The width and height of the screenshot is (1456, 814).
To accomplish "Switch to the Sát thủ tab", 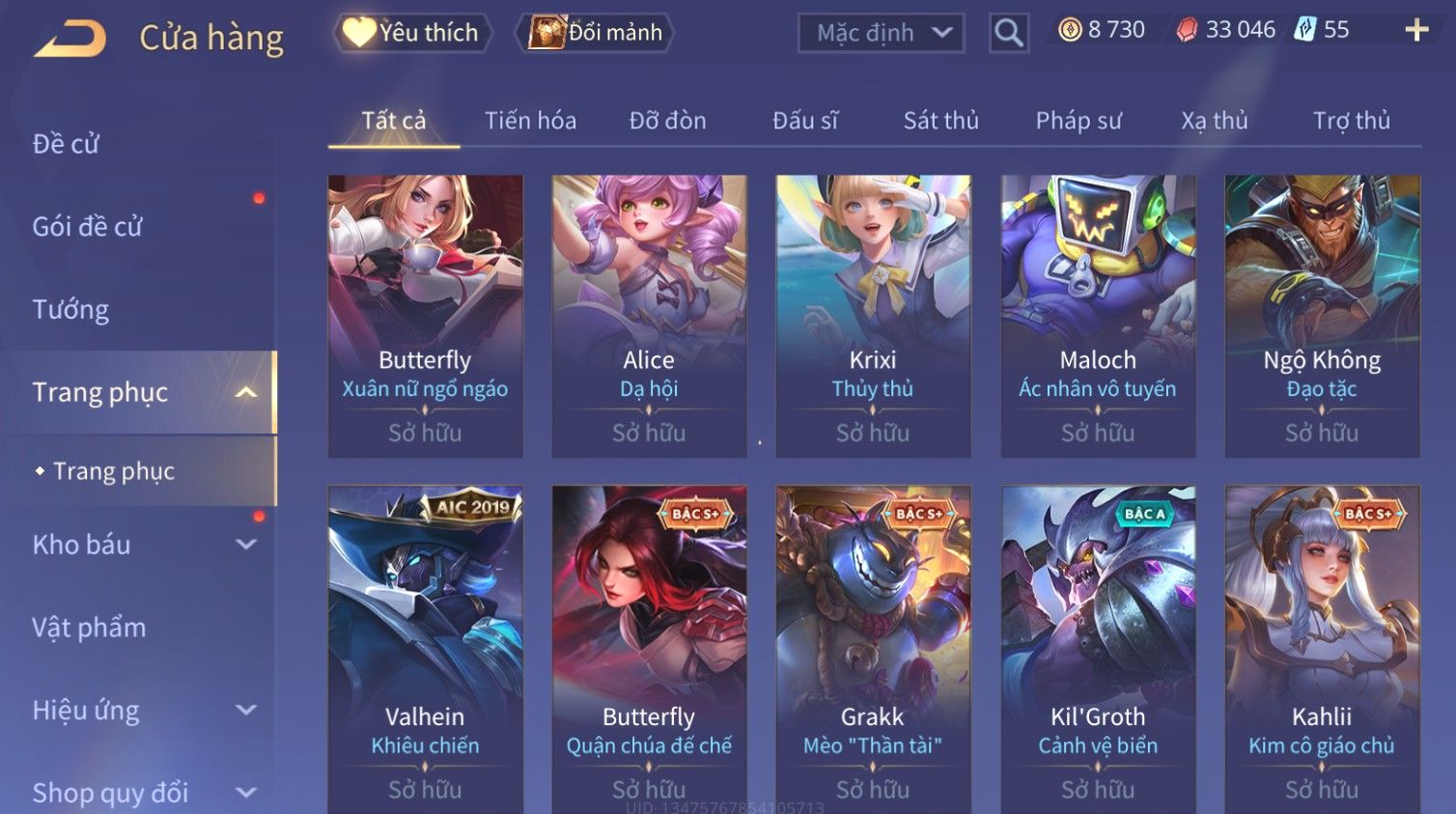I will (940, 121).
